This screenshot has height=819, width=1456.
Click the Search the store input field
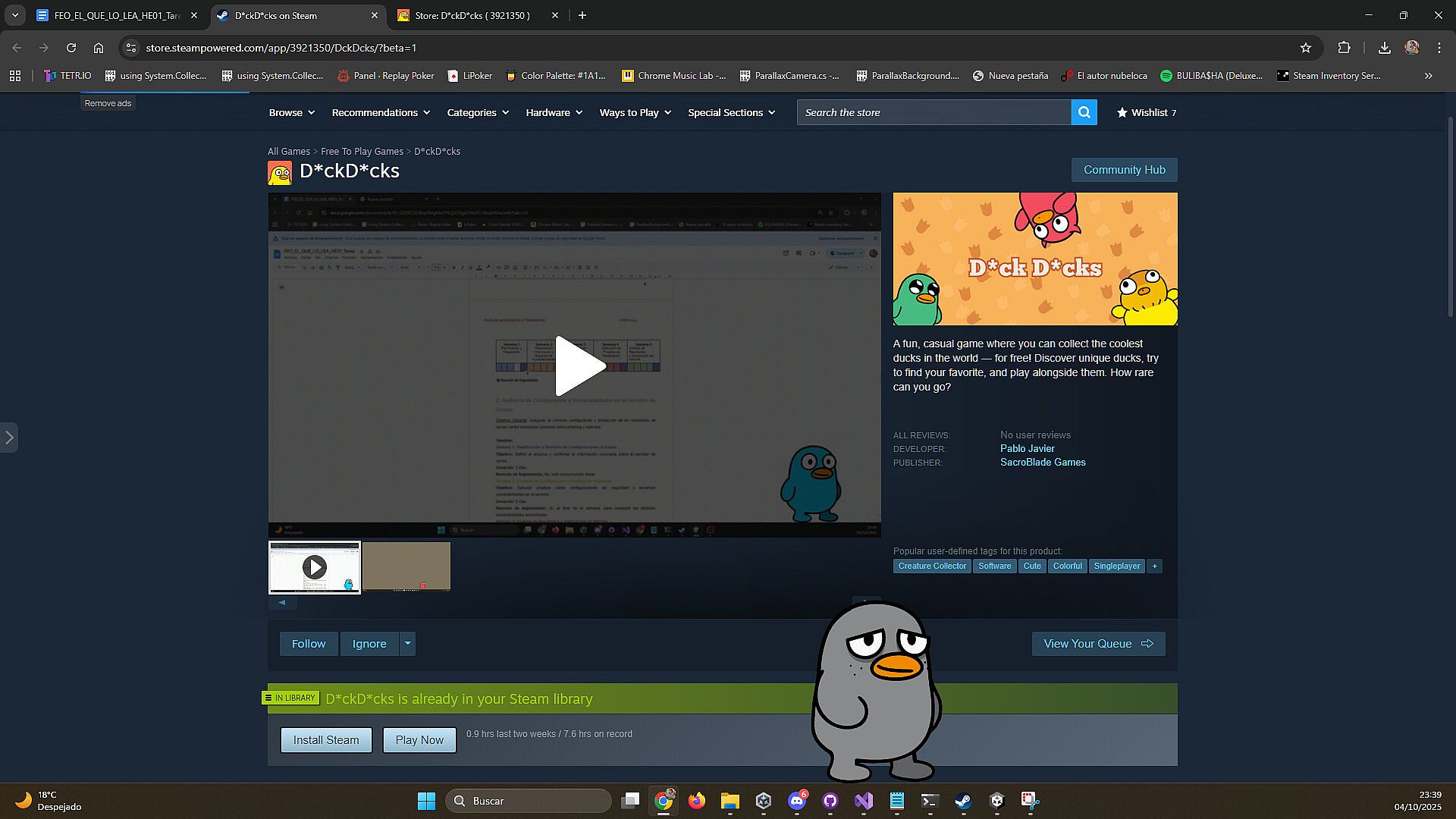tap(933, 112)
